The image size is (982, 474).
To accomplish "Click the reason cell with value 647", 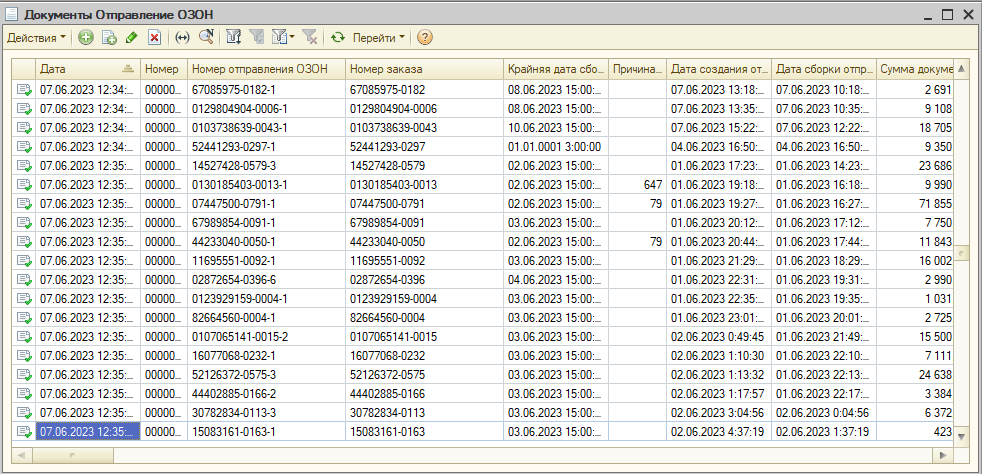I will point(637,185).
